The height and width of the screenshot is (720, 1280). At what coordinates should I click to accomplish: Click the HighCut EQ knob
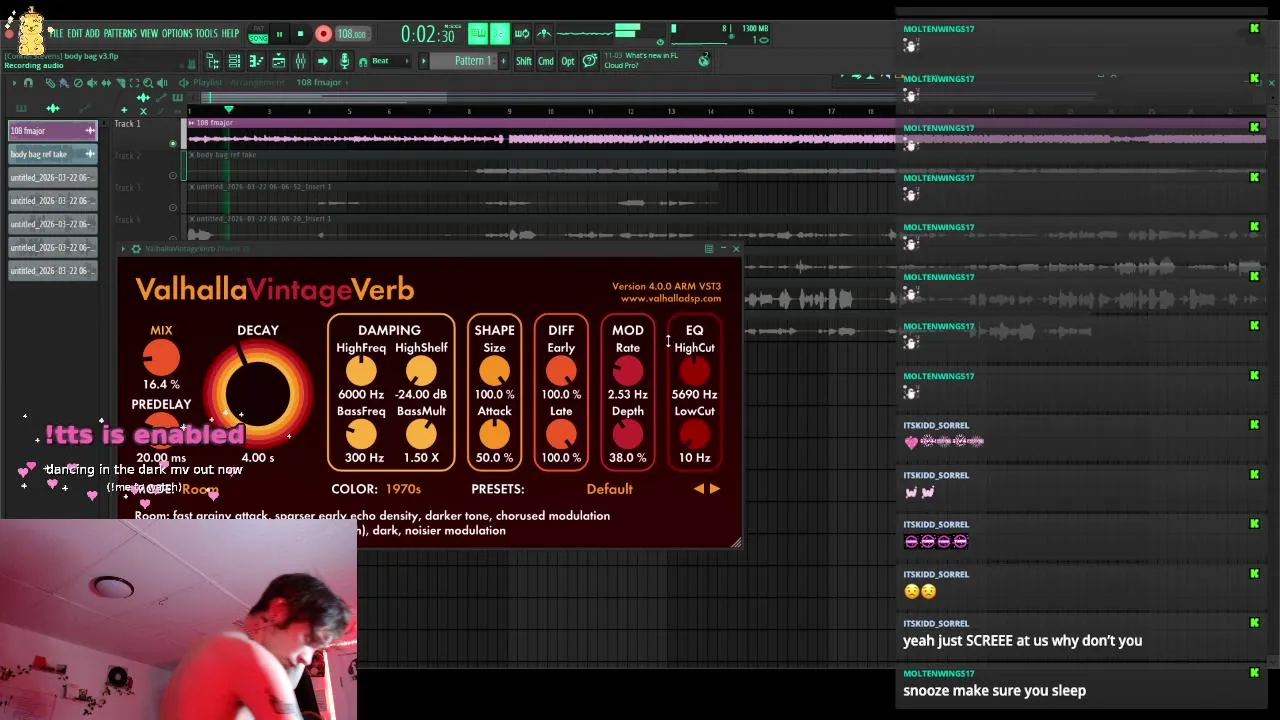pyautogui.click(x=694, y=371)
